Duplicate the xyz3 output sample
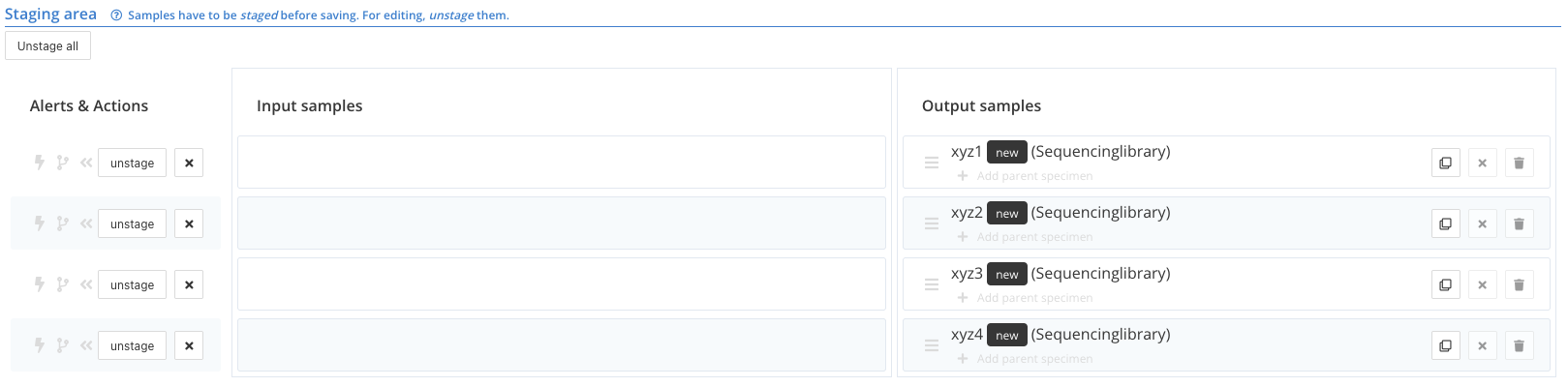Image resolution: width=1568 pixels, height=387 pixels. 1445,284
